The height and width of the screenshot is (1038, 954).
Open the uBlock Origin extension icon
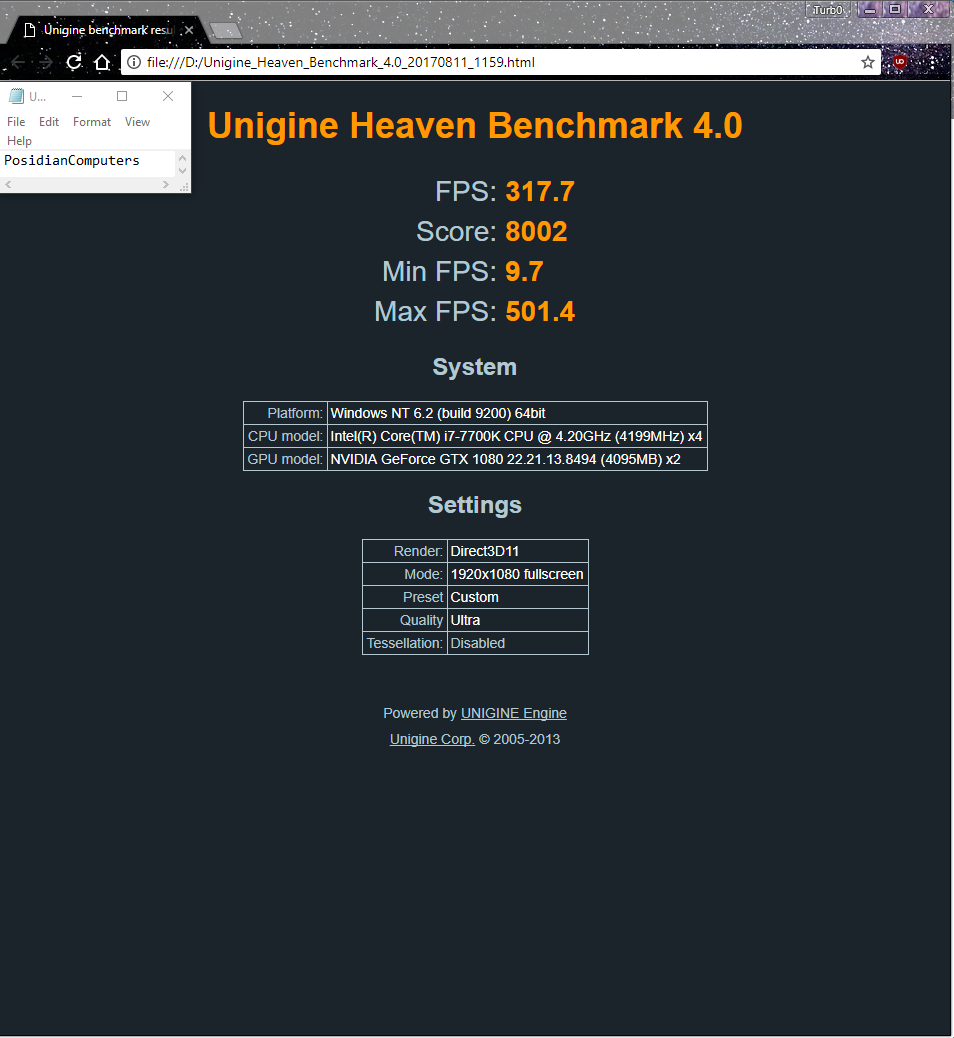900,62
